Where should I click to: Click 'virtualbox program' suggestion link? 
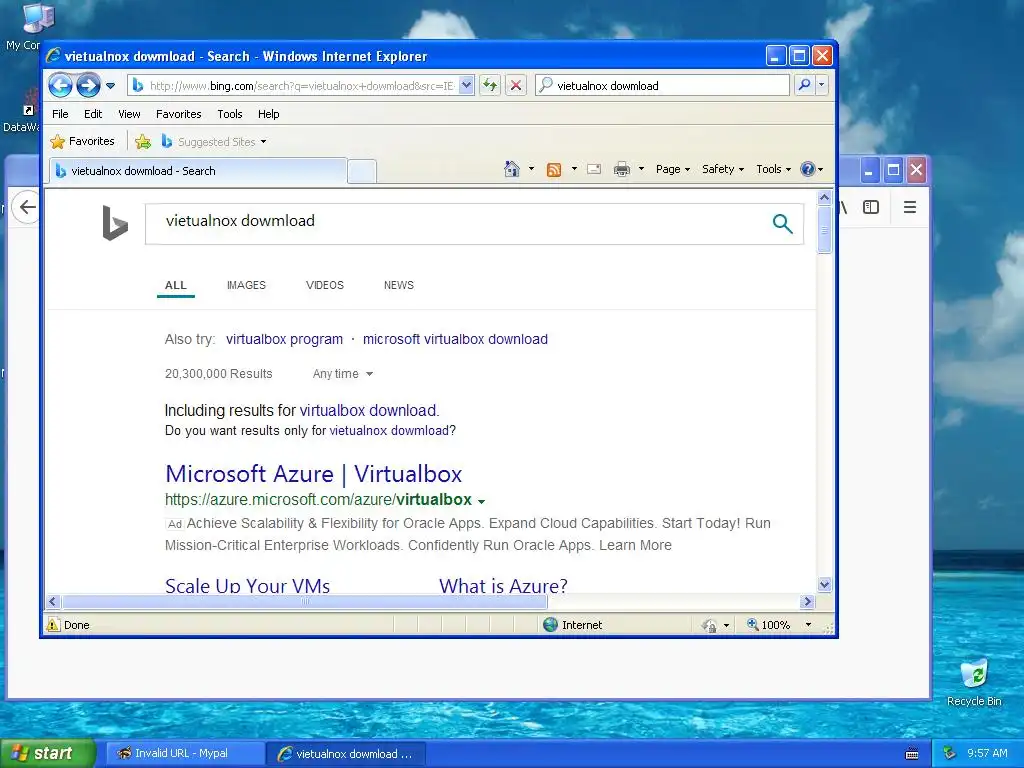tap(284, 340)
